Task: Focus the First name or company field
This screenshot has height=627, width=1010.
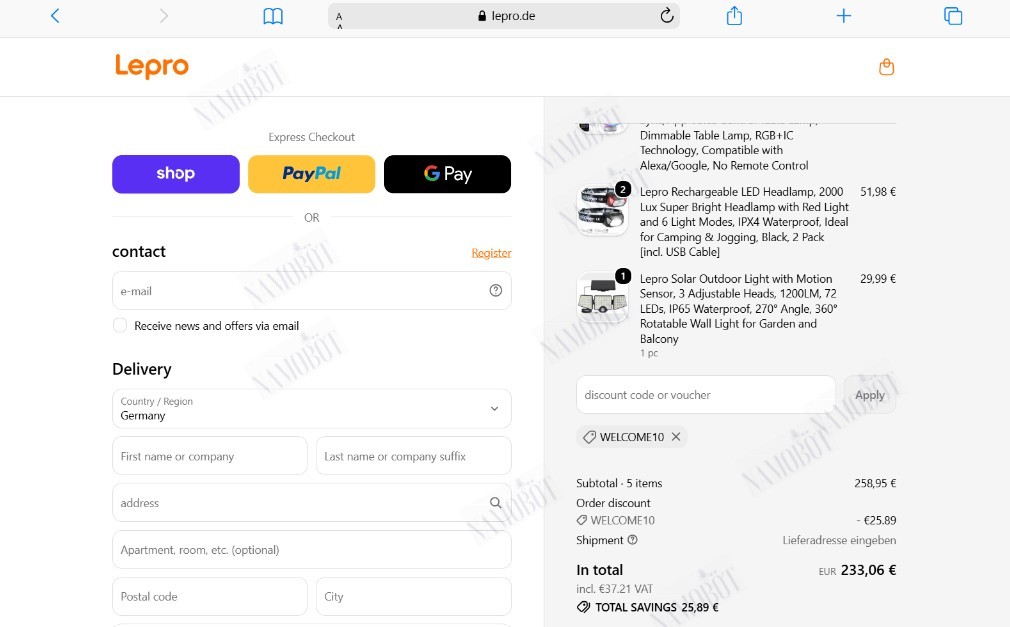Action: (210, 456)
